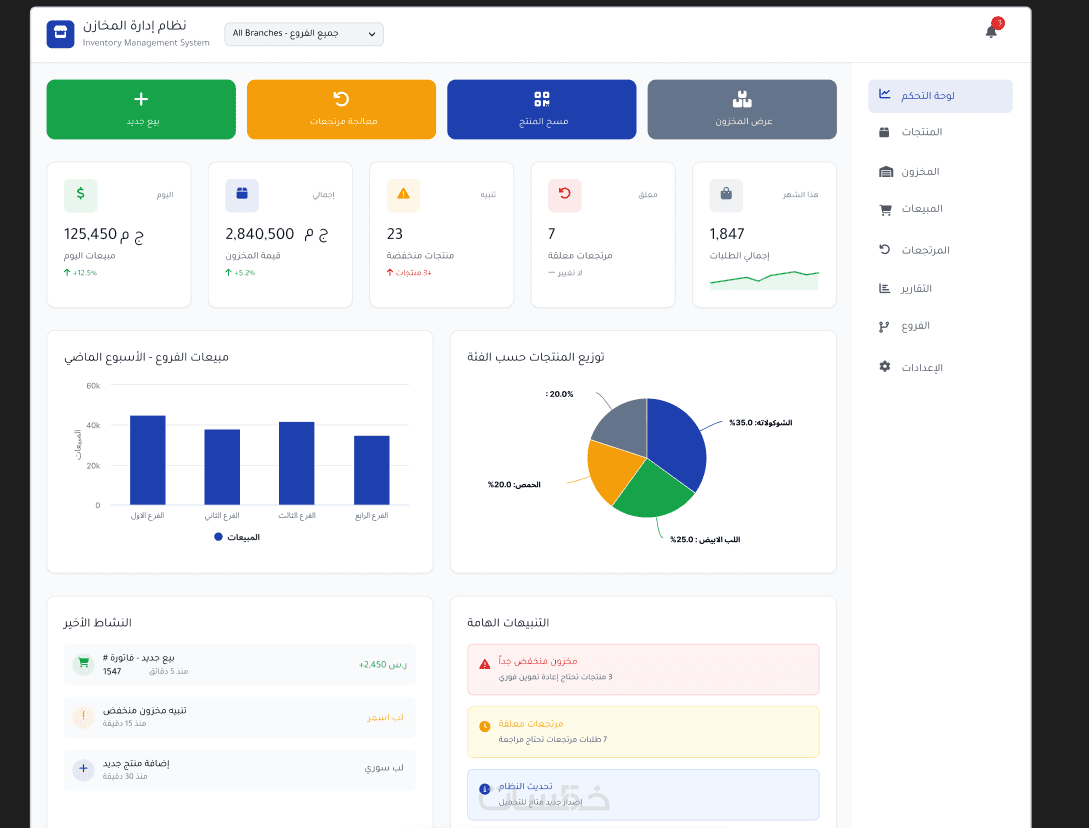Click the store logo icon in header
Image resolution: width=1089 pixels, height=828 pixels.
(60, 34)
